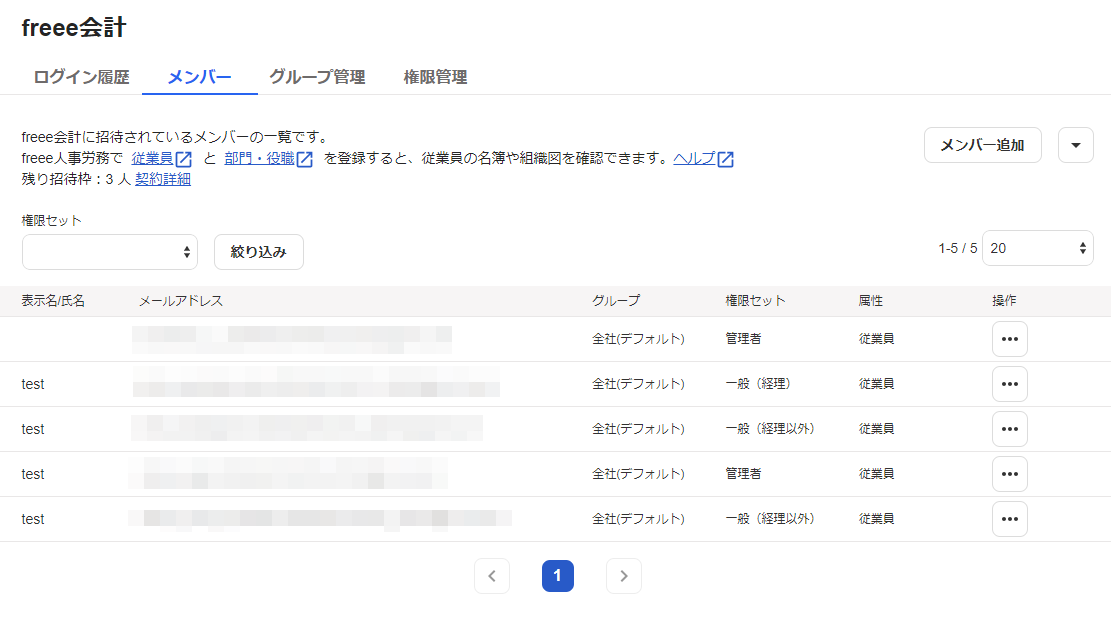Open the 従業員 link
Image resolution: width=1111 pixels, height=624 pixels.
point(152,159)
